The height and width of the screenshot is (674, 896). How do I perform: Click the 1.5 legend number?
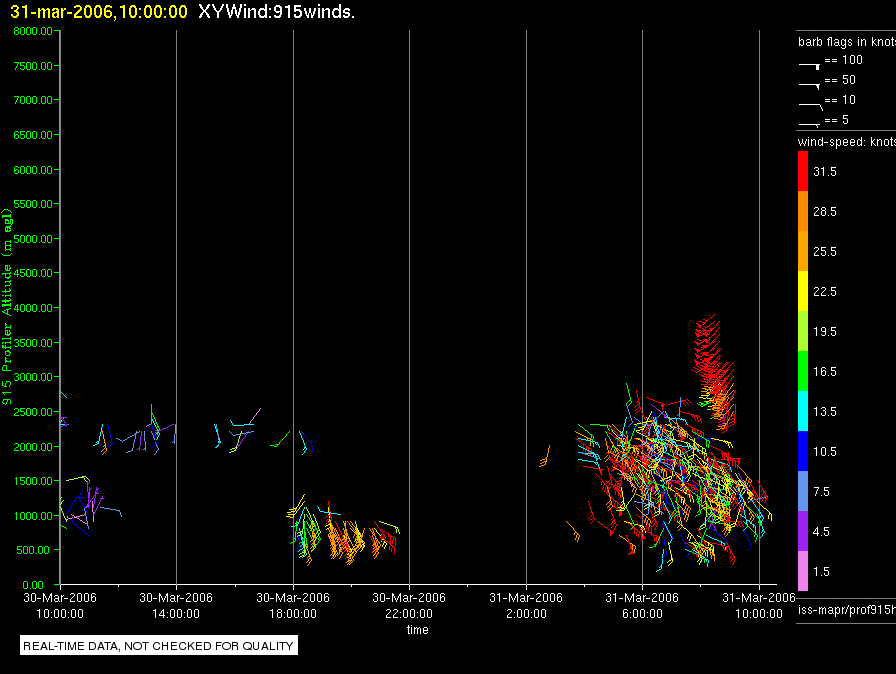[x=821, y=572]
